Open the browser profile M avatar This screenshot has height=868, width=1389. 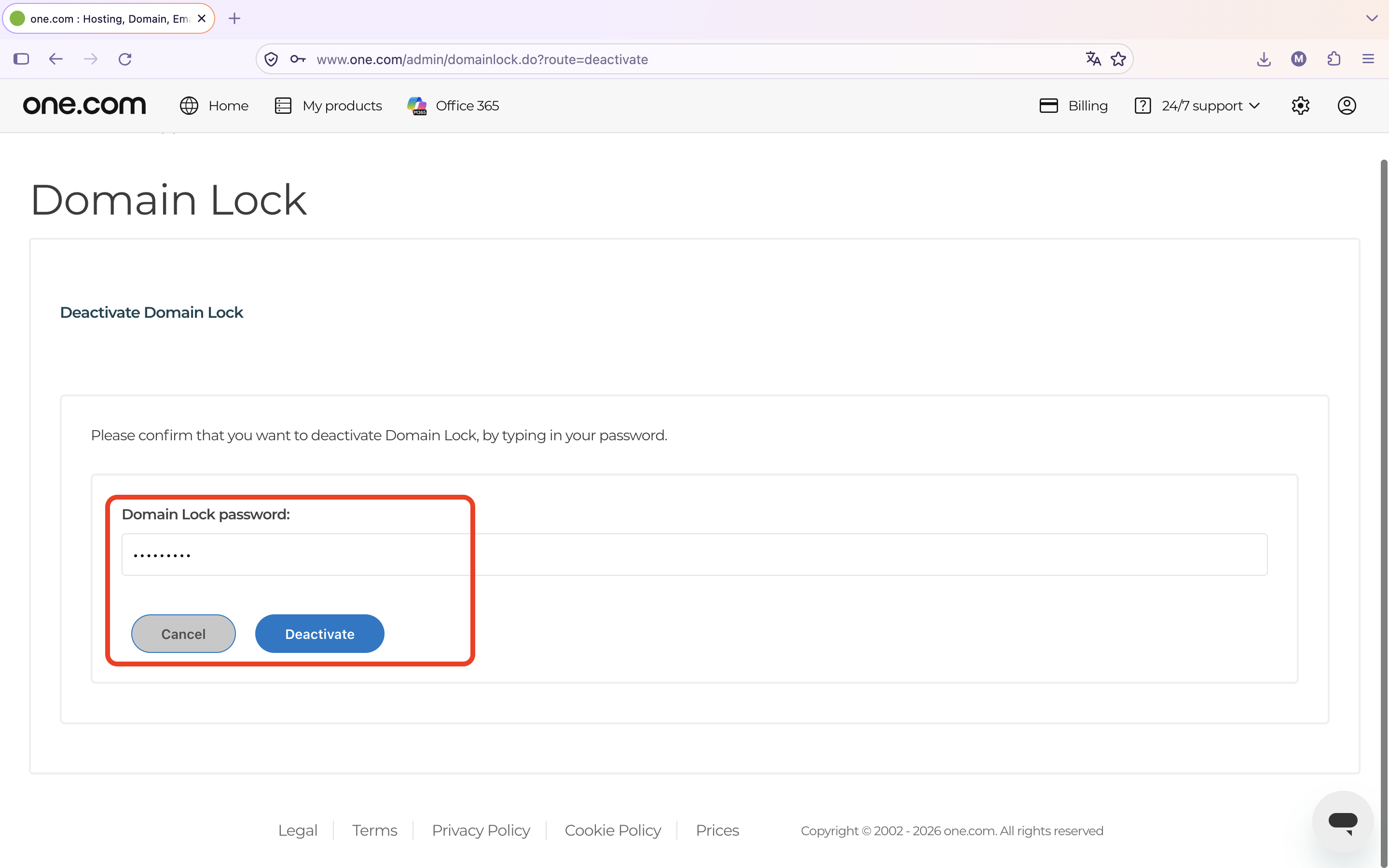[x=1299, y=59]
